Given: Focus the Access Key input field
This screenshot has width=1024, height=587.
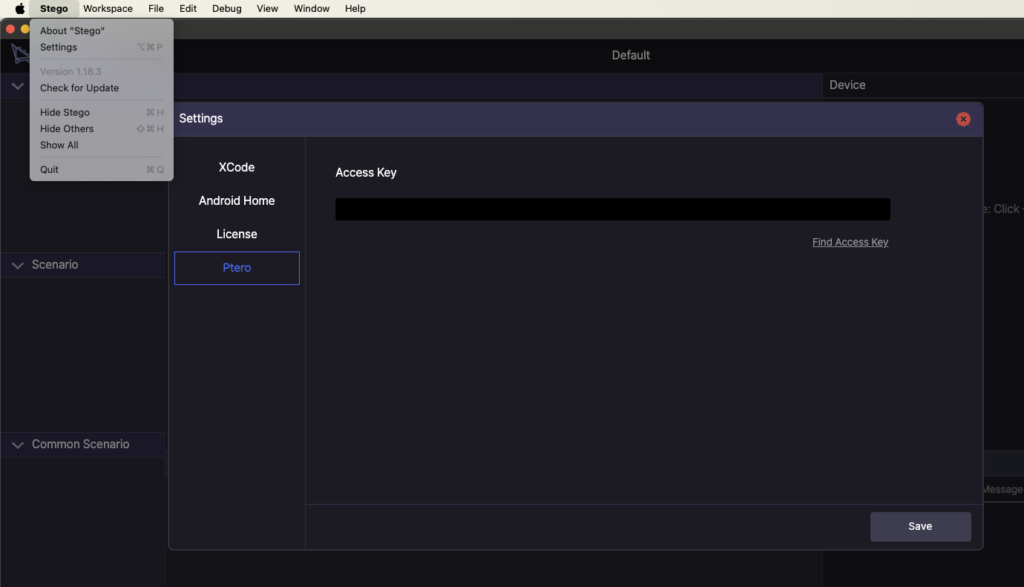Looking at the screenshot, I should [x=613, y=209].
